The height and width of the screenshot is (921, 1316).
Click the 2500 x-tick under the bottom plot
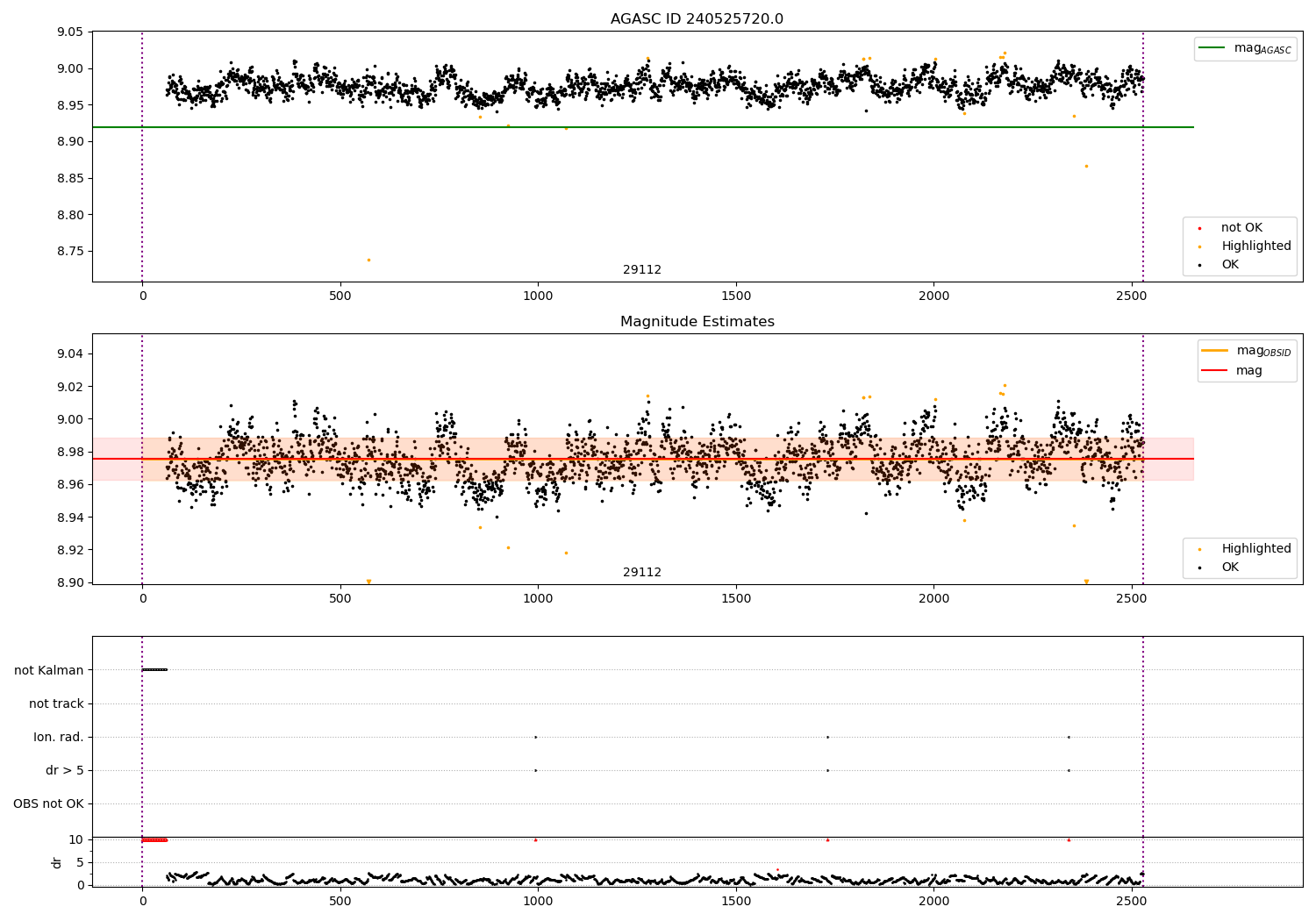pos(1132,901)
